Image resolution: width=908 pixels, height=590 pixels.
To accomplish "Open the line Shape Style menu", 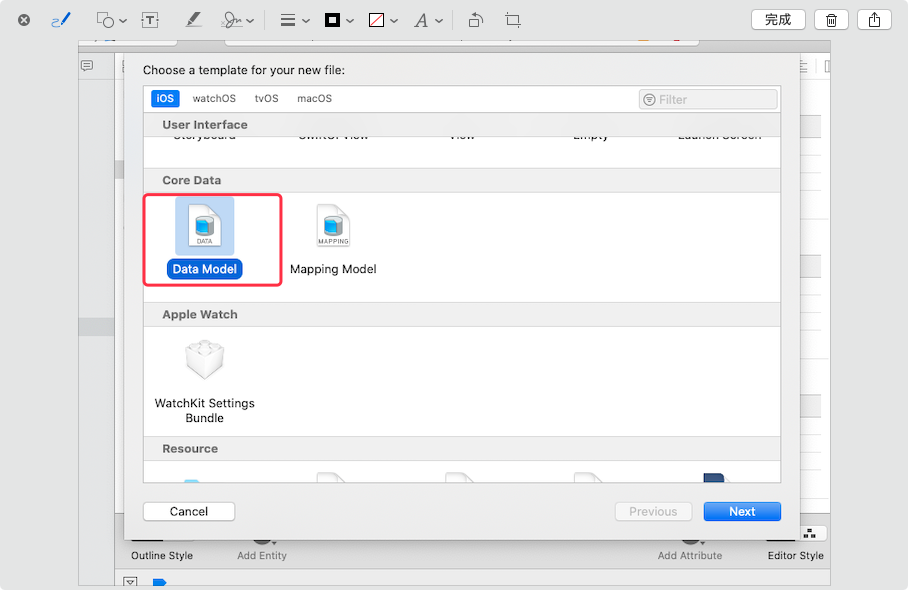I will [x=295, y=20].
